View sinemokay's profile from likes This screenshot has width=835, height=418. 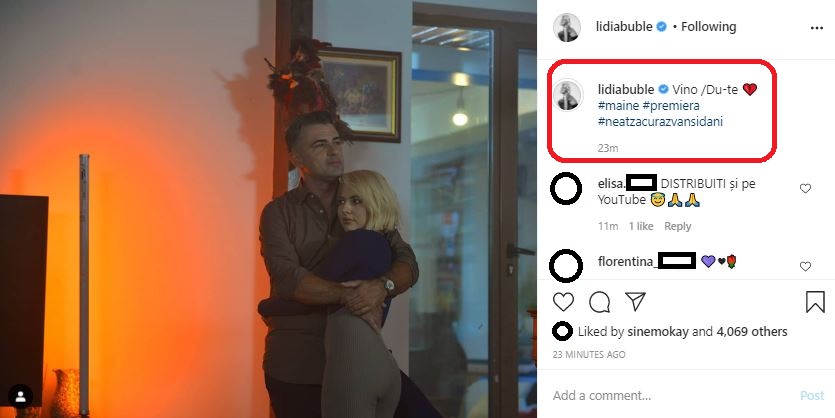tap(658, 332)
